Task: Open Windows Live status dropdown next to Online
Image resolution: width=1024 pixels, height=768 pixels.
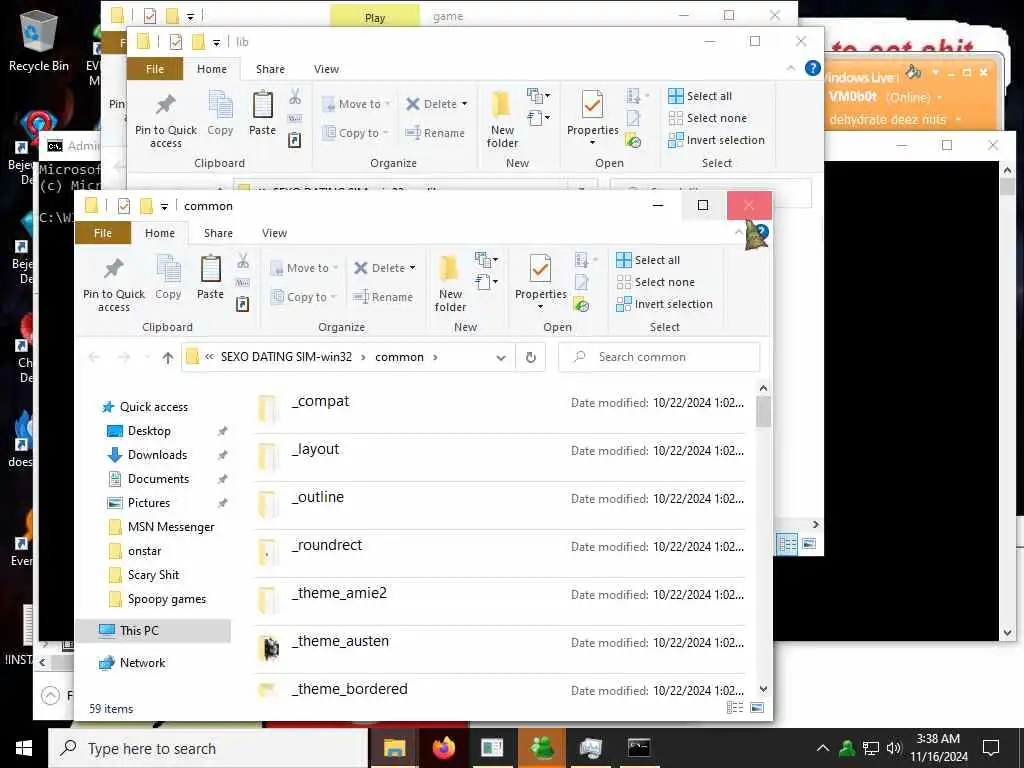Action: (x=940, y=97)
